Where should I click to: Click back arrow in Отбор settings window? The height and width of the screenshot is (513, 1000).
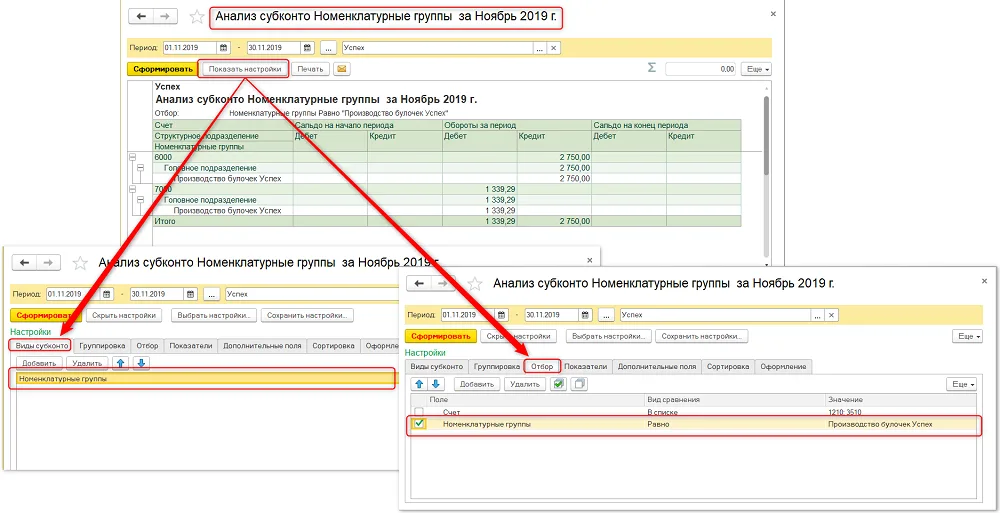419,283
